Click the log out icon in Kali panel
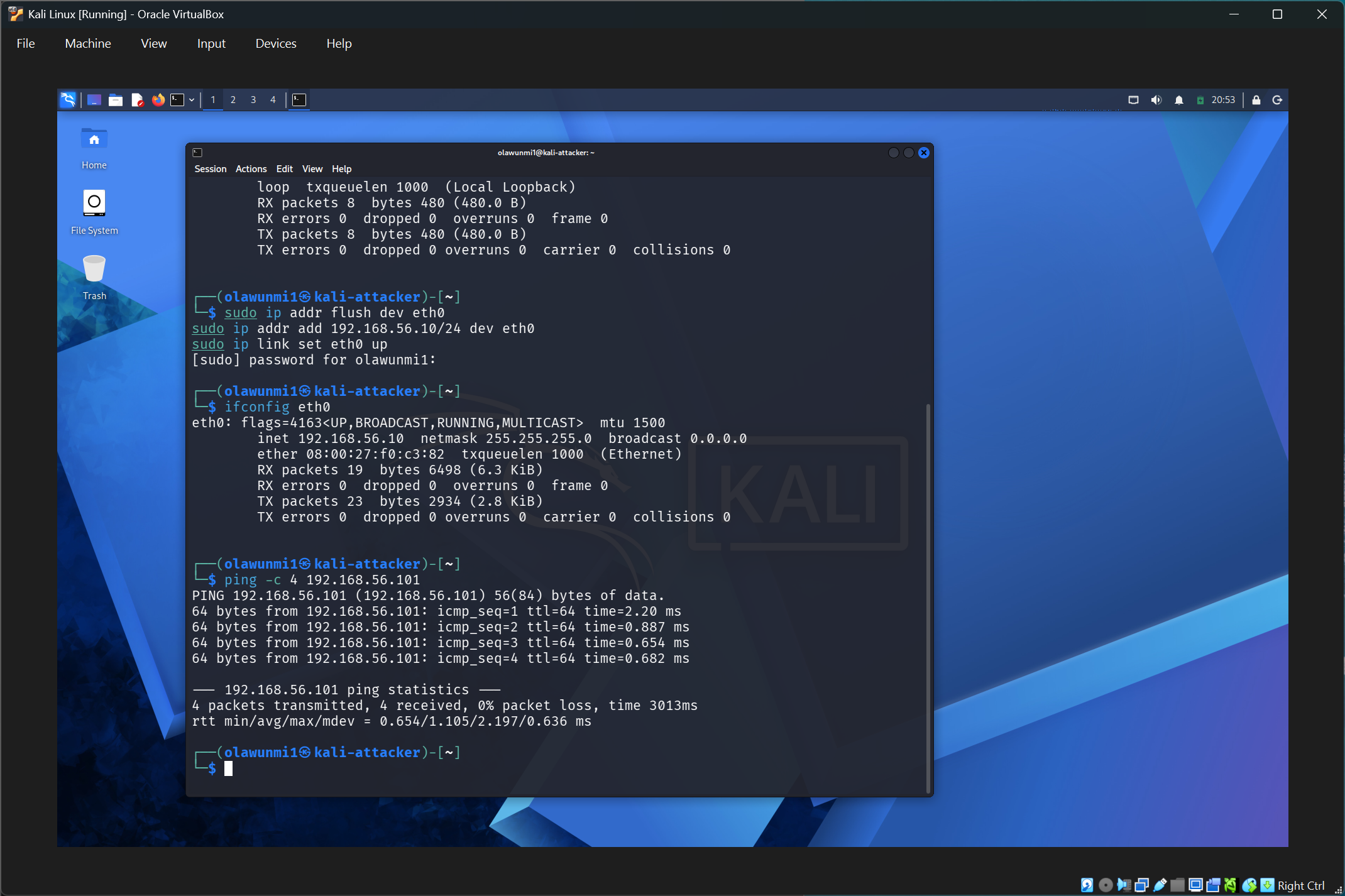The width and height of the screenshot is (1345, 896). click(1277, 100)
